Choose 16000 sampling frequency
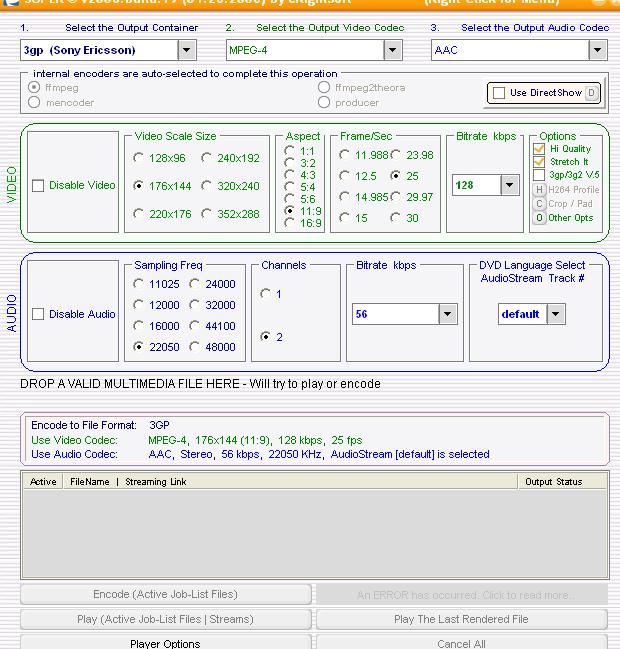This screenshot has height=649, width=620. point(138,326)
